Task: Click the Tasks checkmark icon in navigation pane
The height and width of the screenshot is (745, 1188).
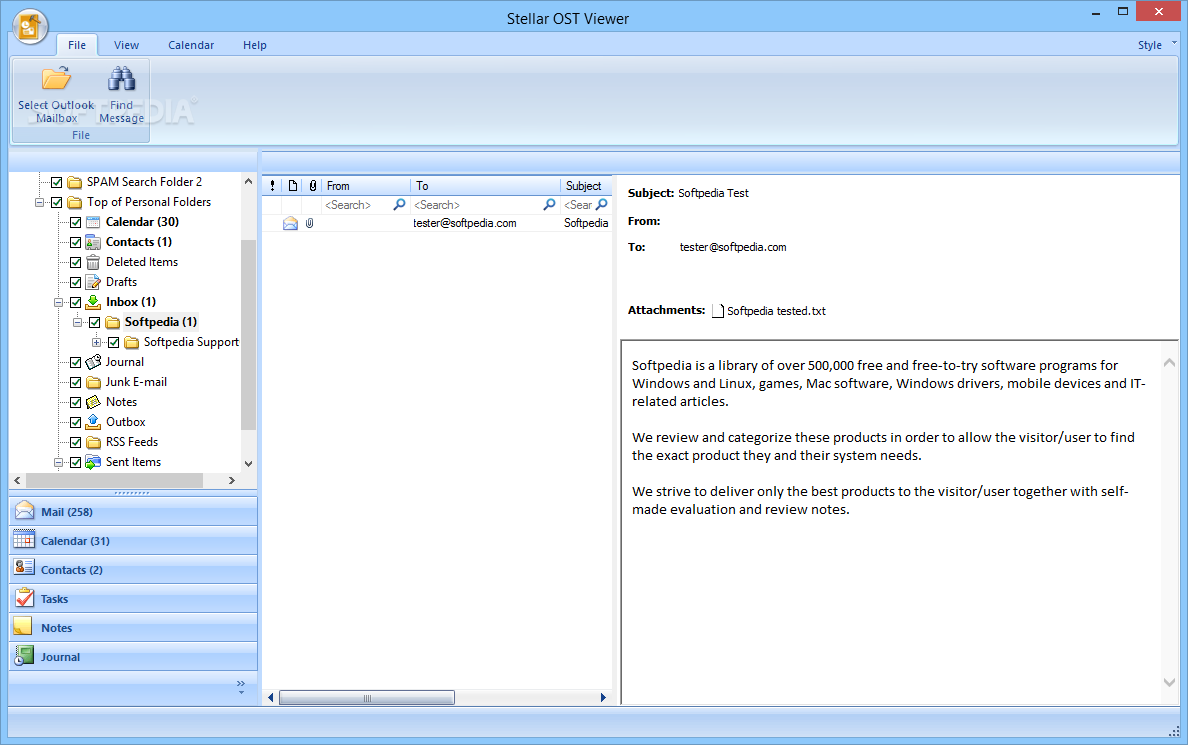Action: click(x=24, y=597)
